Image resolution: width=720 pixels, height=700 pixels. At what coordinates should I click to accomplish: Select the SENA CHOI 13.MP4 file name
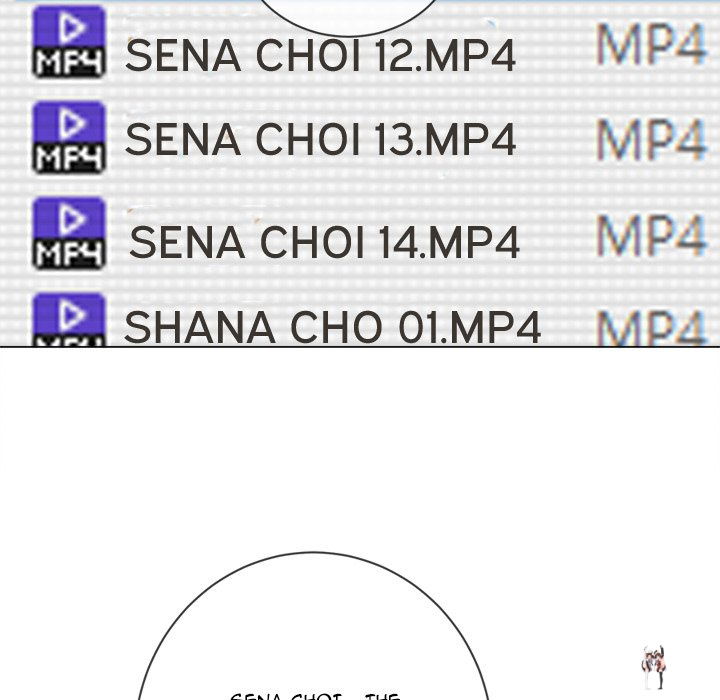point(320,141)
